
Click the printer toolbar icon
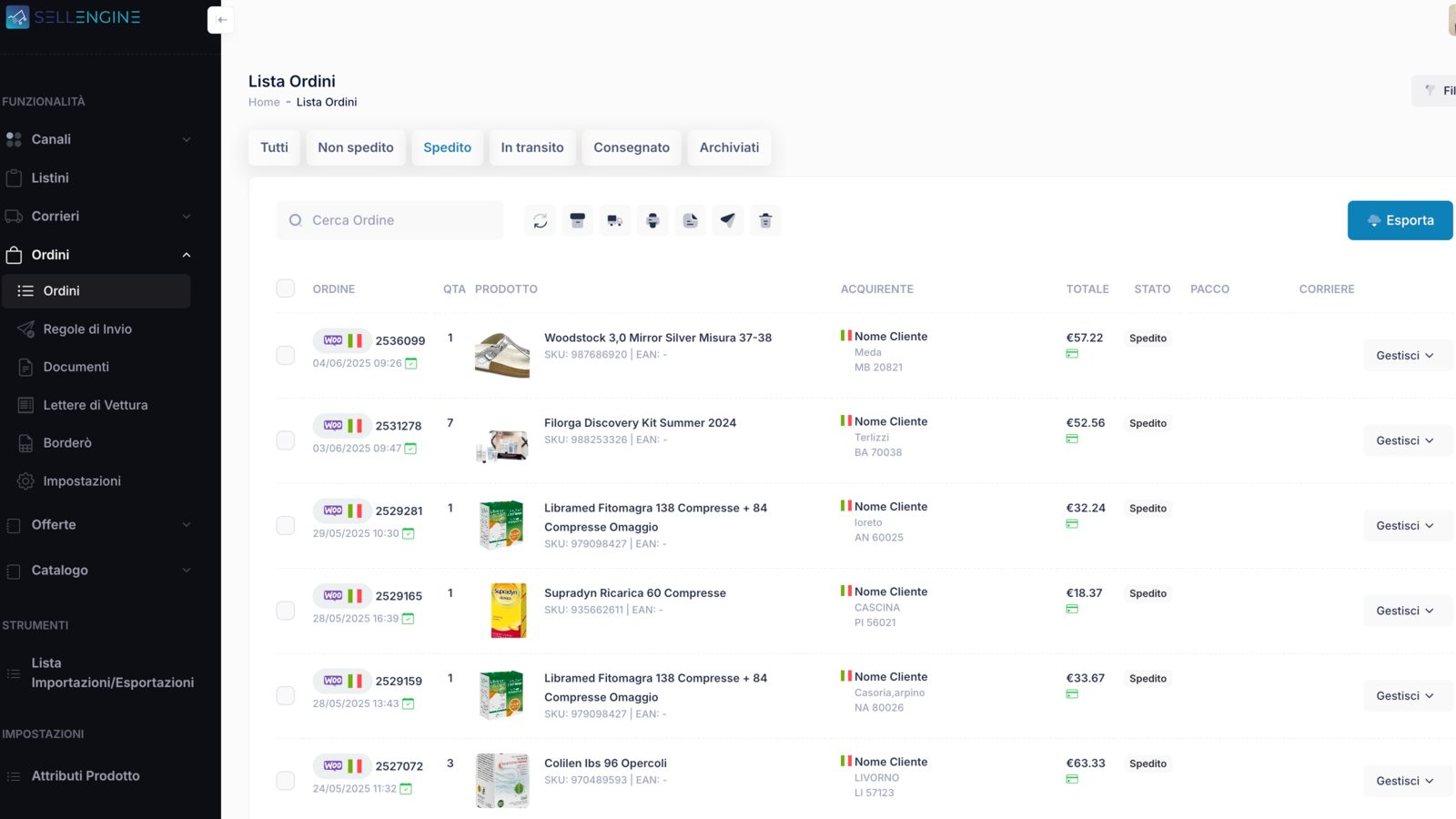[x=652, y=220]
